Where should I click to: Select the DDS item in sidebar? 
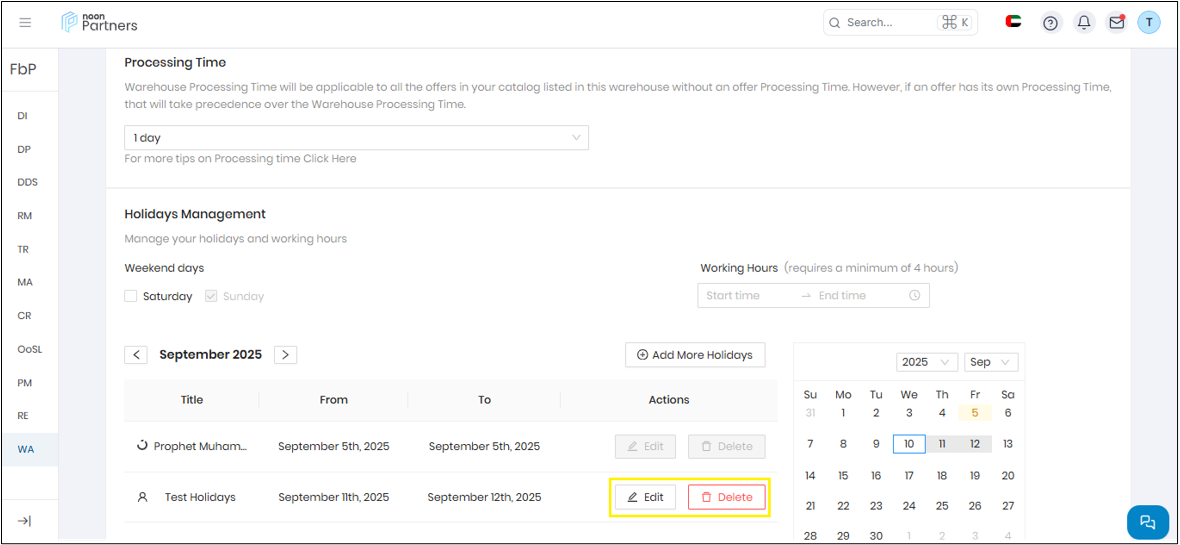28,183
